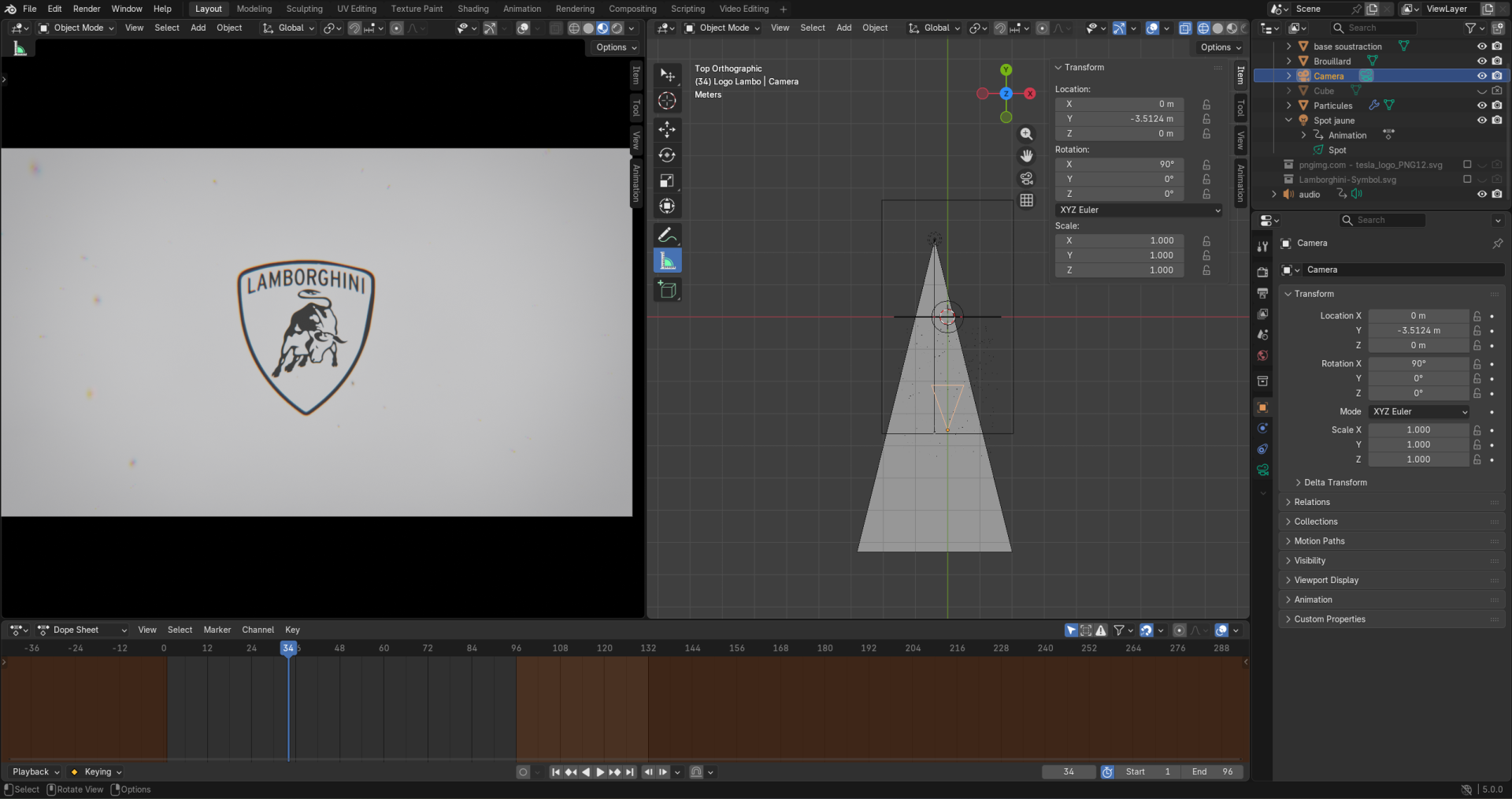This screenshot has width=1512, height=799.
Task: Click the current frame 34 field
Action: click(1069, 772)
